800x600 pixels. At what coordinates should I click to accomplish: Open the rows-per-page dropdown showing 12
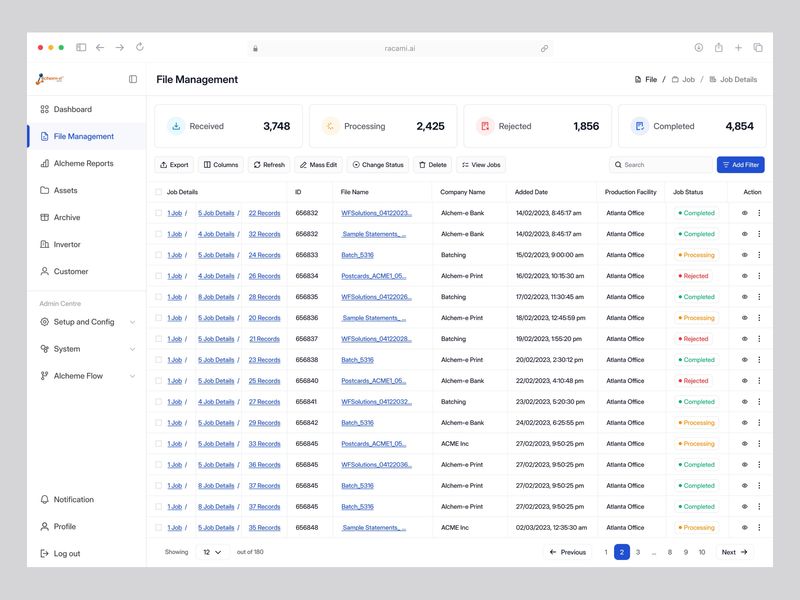click(x=209, y=551)
